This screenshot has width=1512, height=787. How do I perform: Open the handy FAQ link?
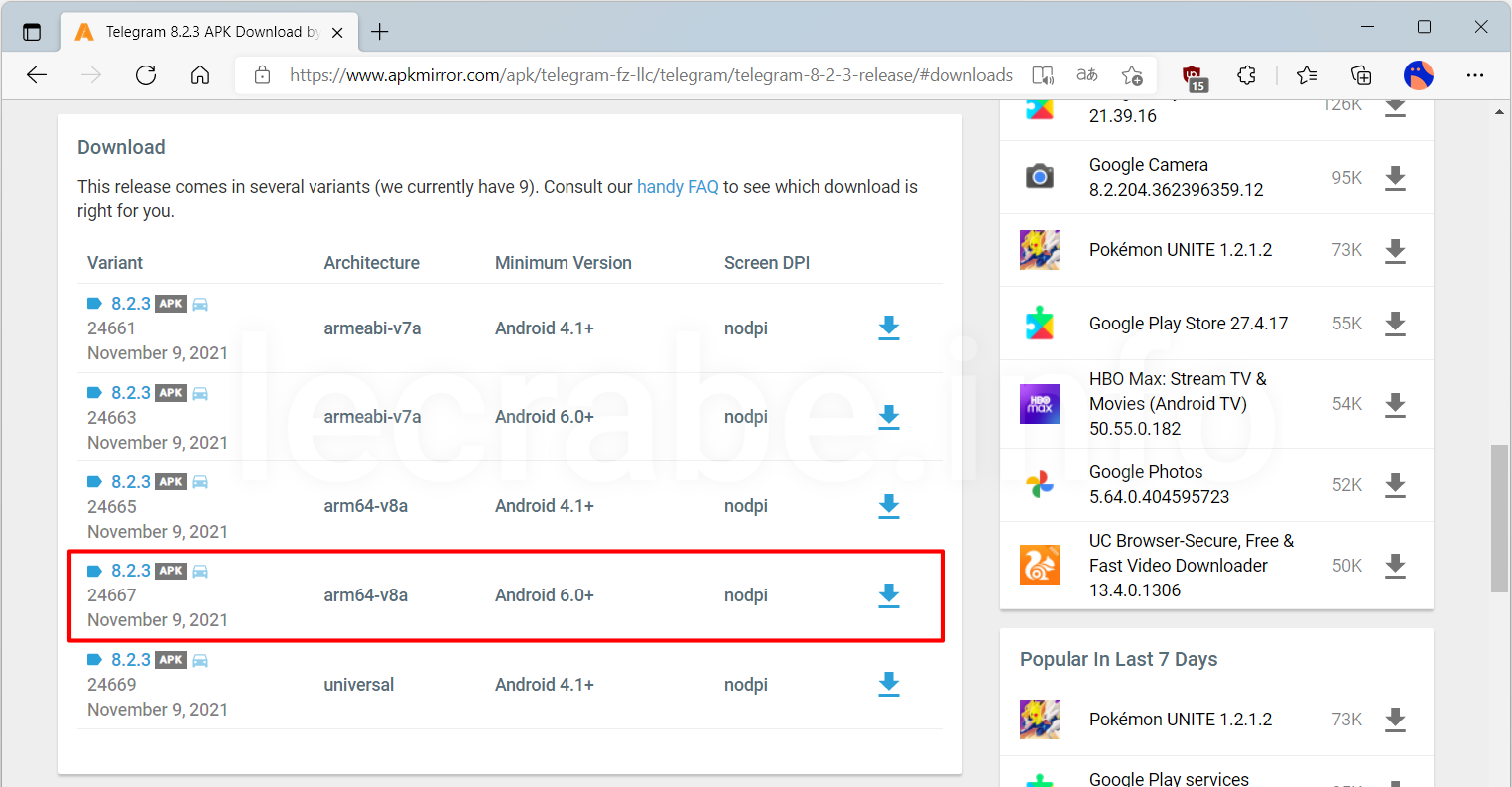click(678, 187)
